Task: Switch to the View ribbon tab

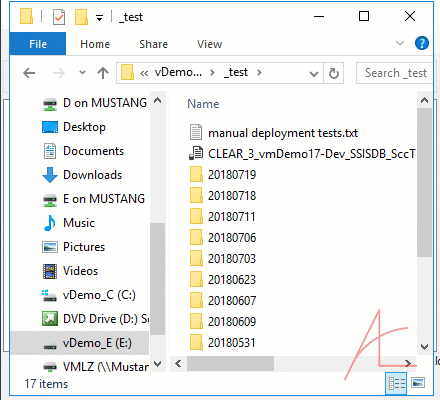Action: click(x=209, y=44)
